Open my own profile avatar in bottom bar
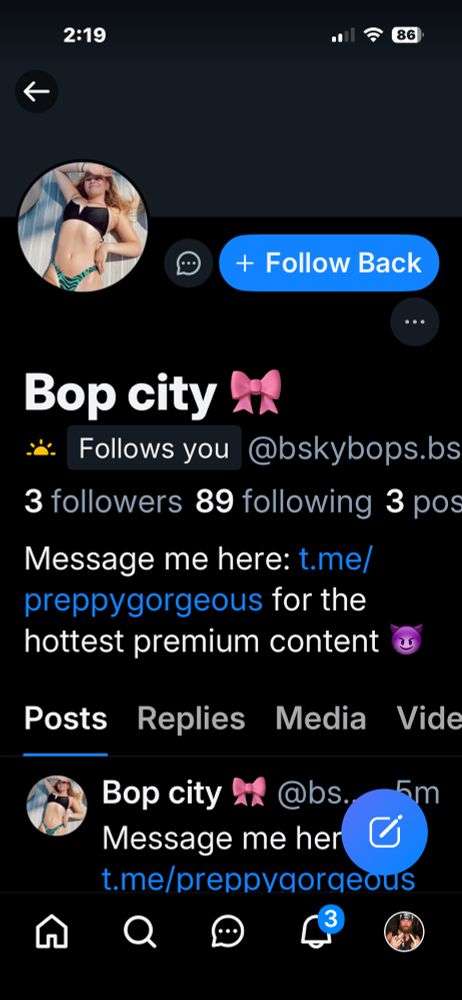The image size is (462, 1000). (x=404, y=932)
